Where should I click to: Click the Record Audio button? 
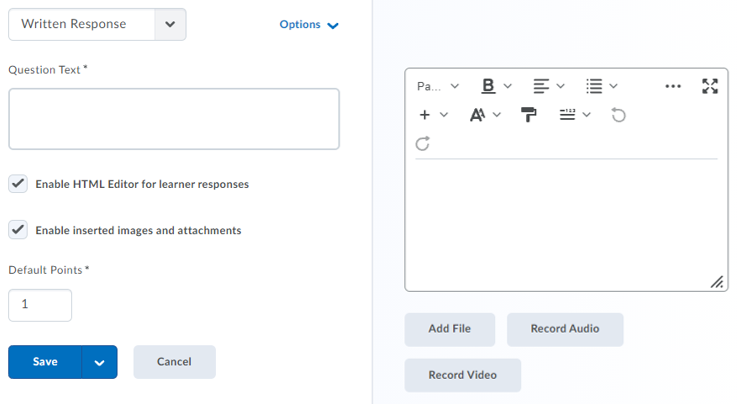coord(565,329)
